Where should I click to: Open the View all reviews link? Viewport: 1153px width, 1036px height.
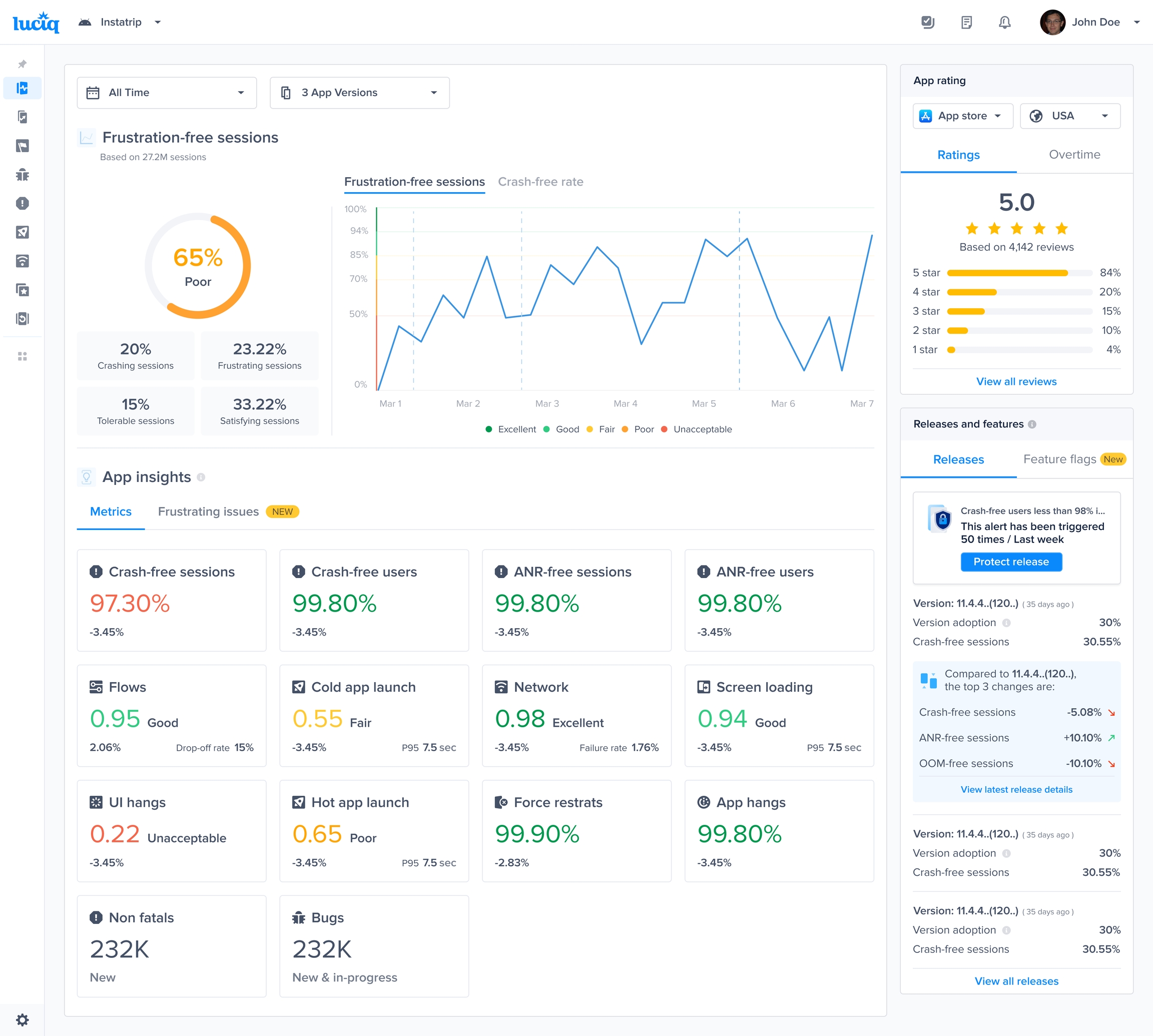pyautogui.click(x=1016, y=381)
